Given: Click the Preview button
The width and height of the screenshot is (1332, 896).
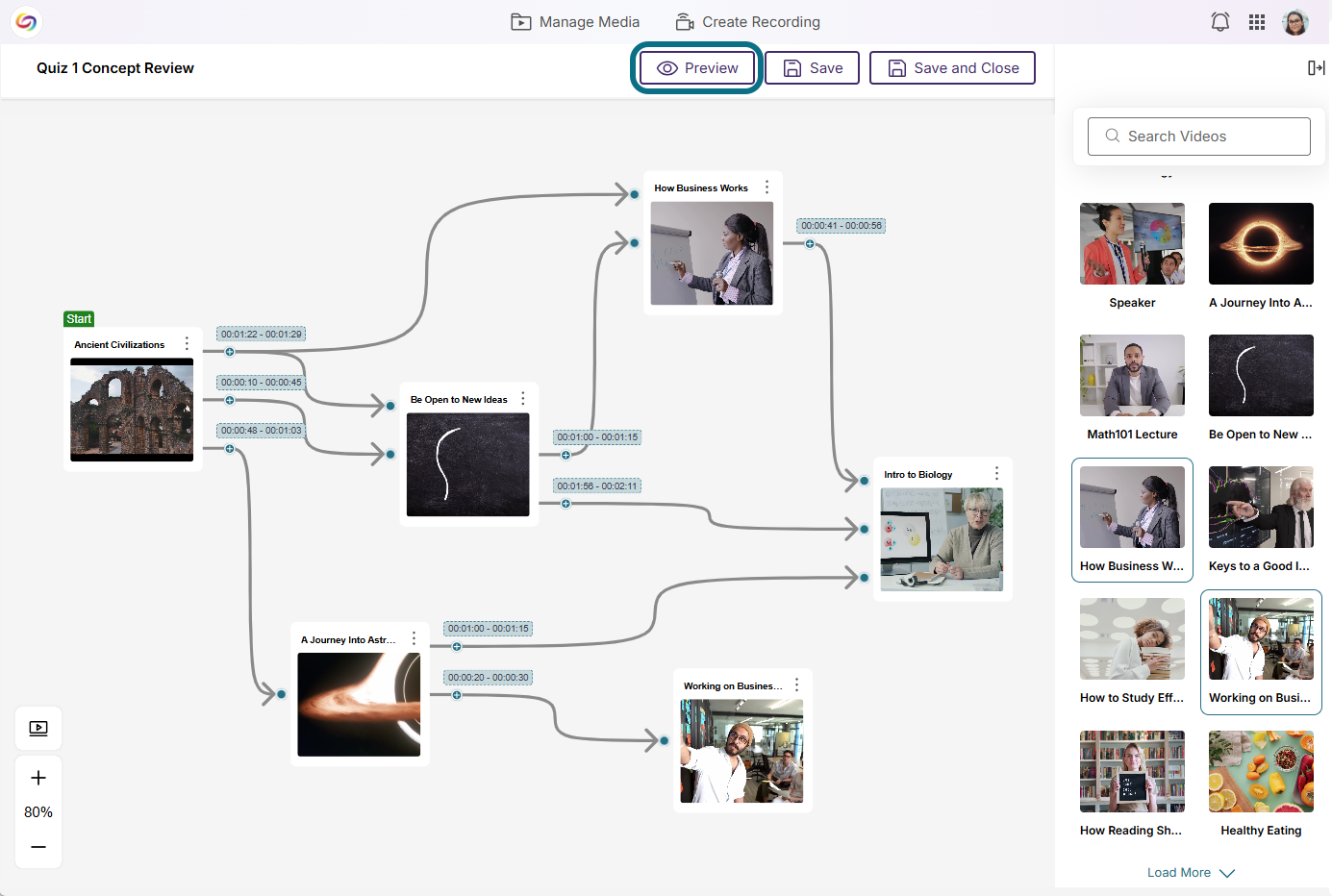Looking at the screenshot, I should 697,68.
